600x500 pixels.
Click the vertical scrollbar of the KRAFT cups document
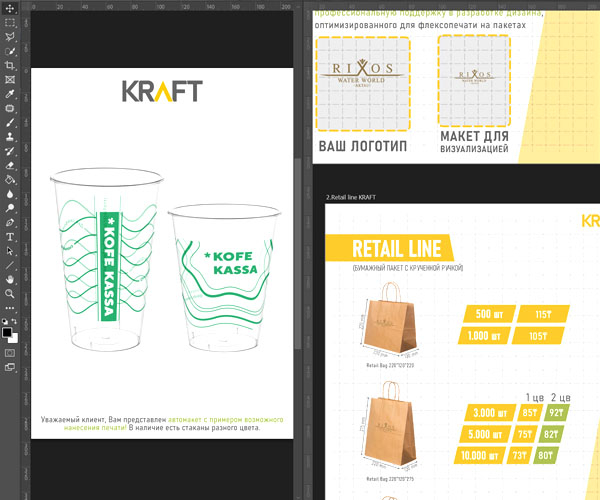coord(298,252)
